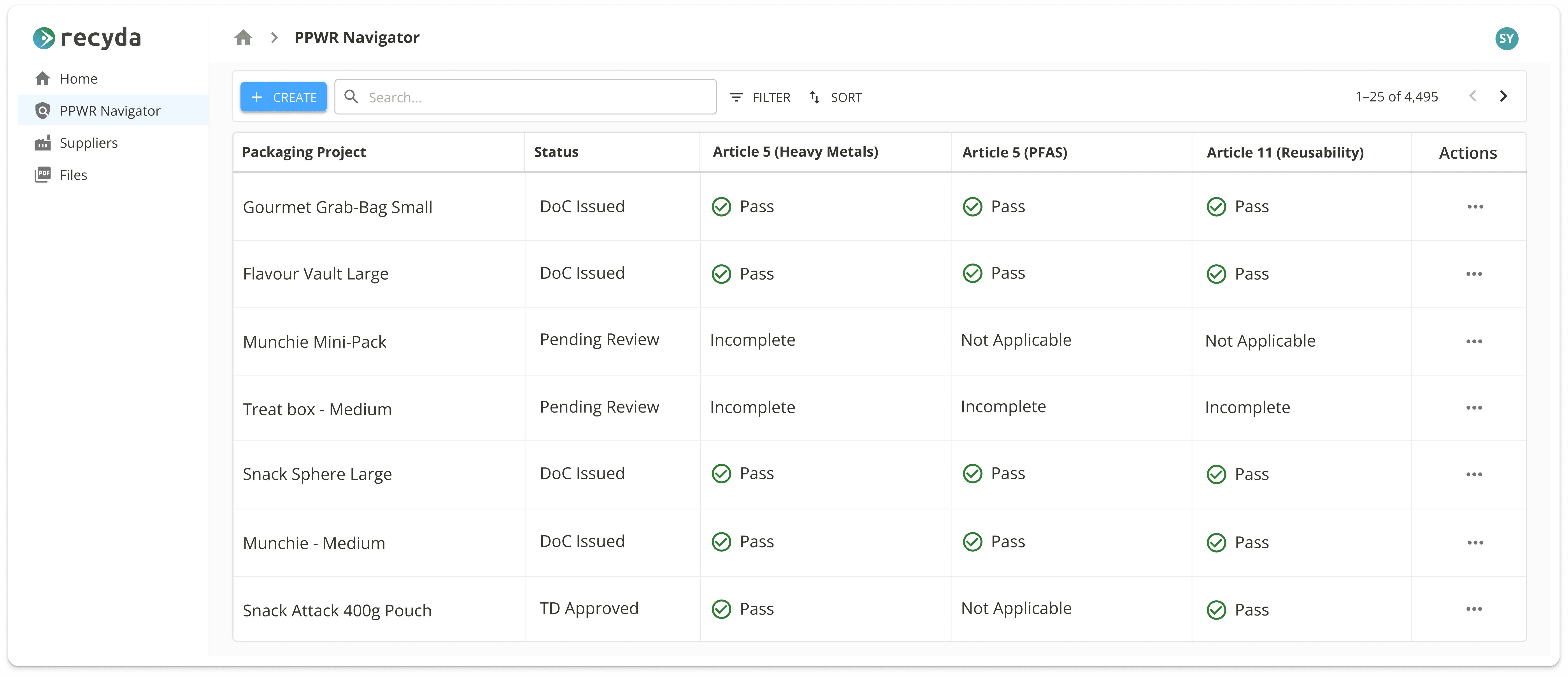Click Heavy Metals pass check icon for Snack Attack 400g Pouch
The image size is (1568, 677).
pos(721,609)
